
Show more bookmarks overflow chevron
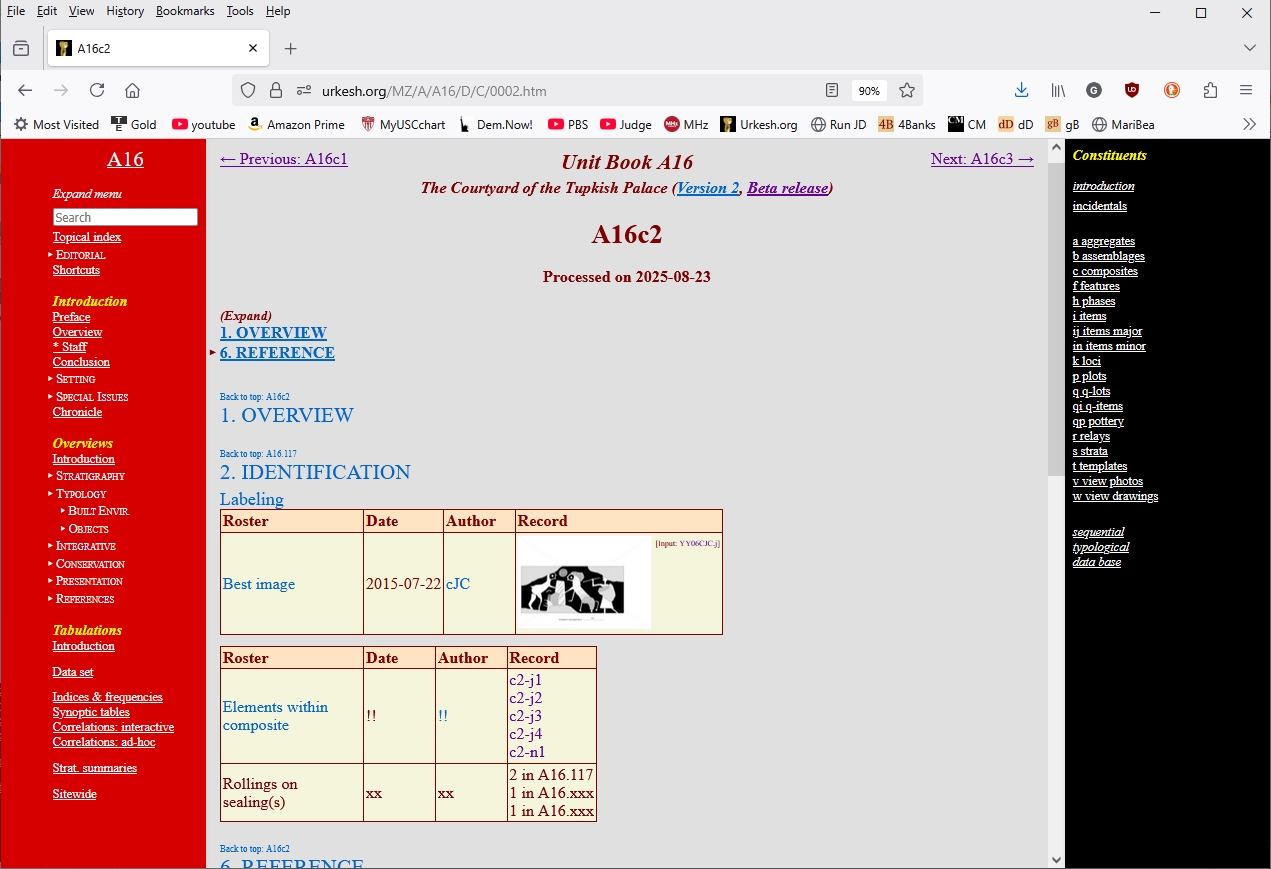click(1249, 124)
